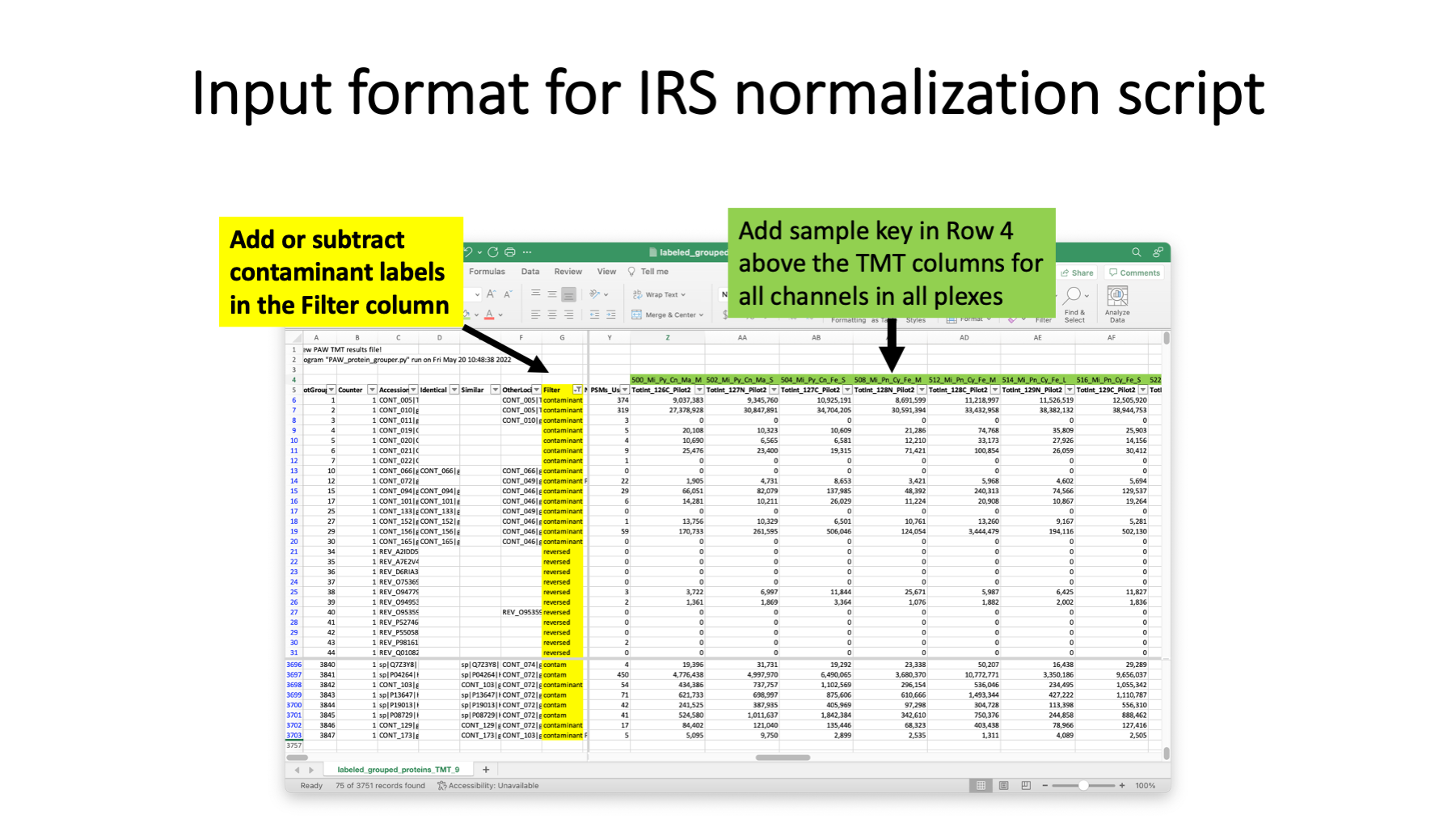Screen dimensions: 1456x819
Task: Click the Redo icon in the title bar
Action: [493, 252]
